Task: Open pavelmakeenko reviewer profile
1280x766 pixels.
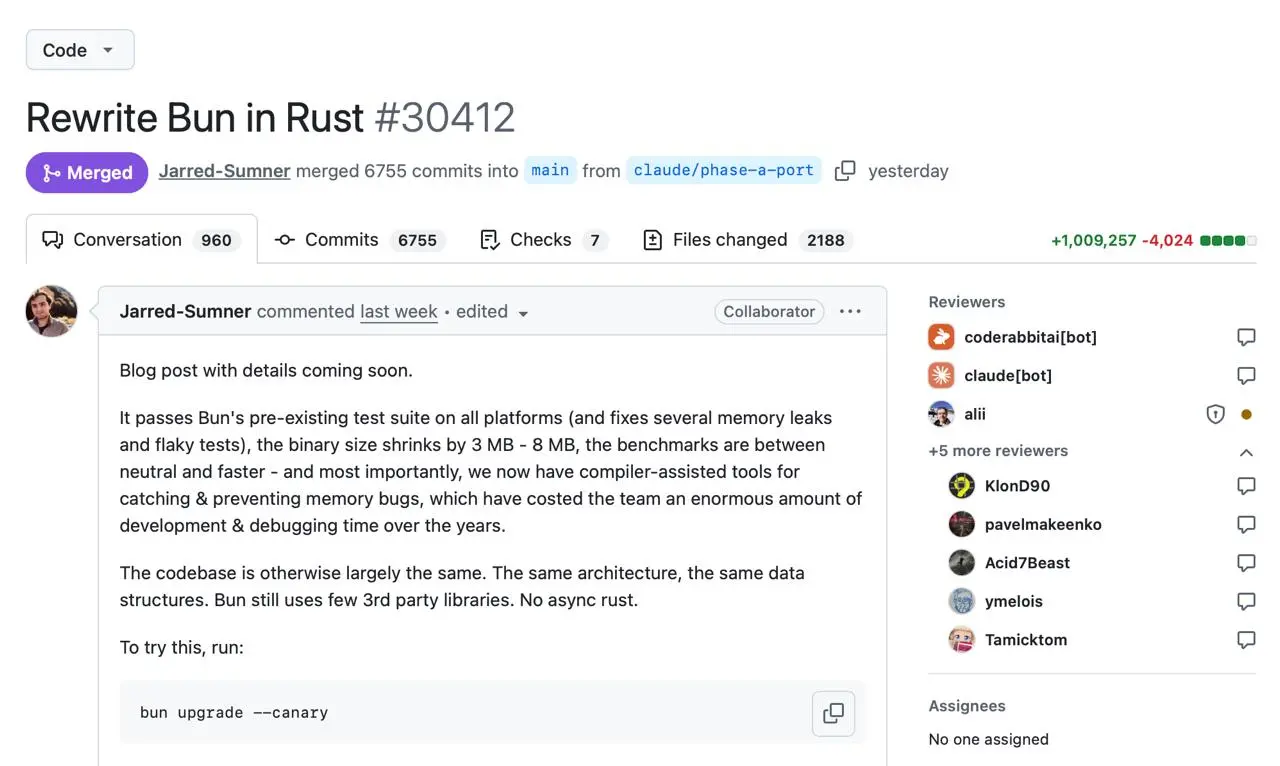Action: (x=1043, y=524)
